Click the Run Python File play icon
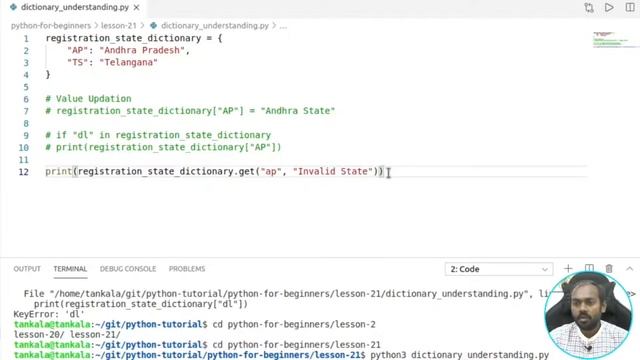640x360 pixels. [609, 7]
